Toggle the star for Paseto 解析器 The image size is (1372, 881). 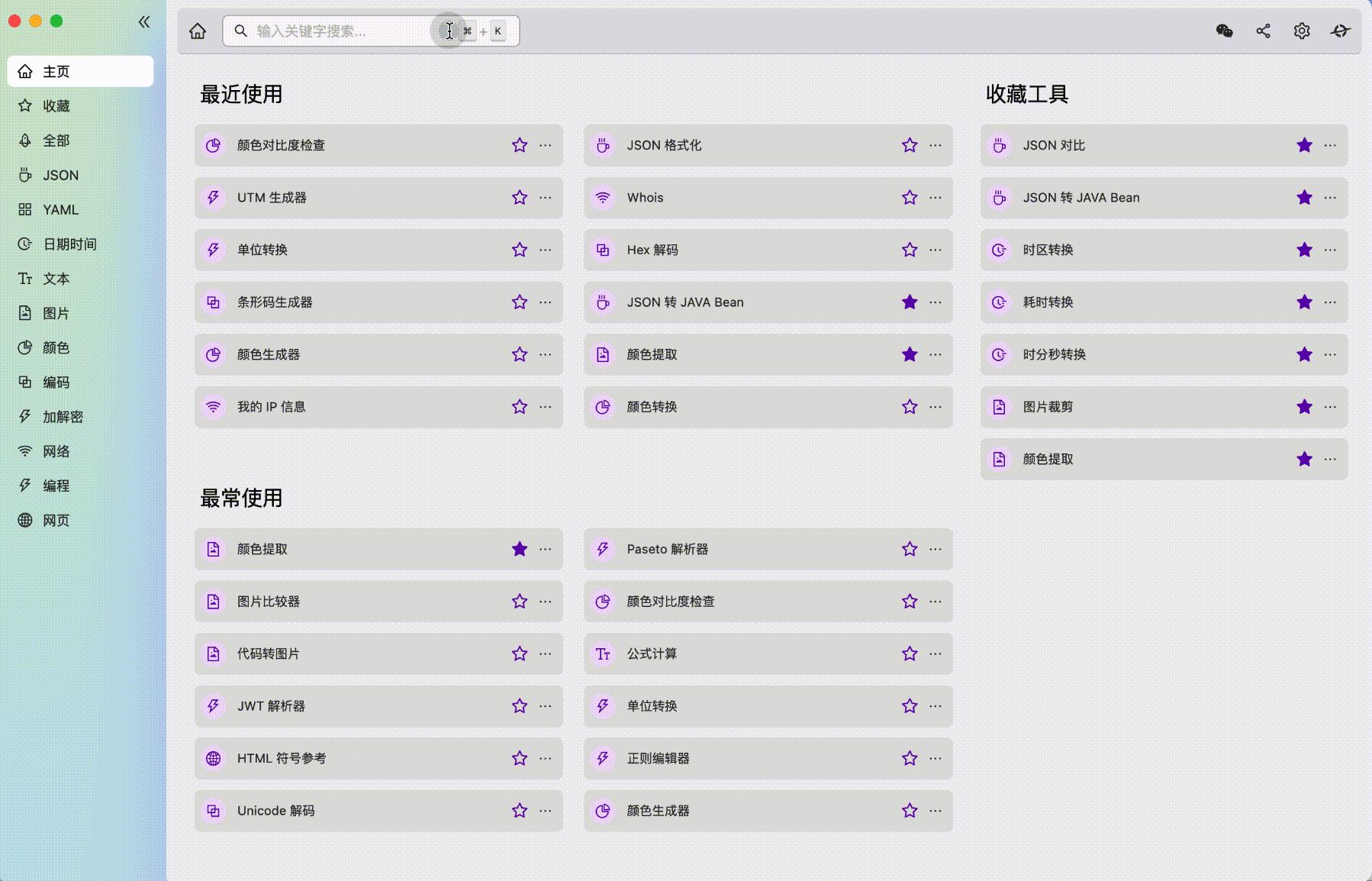(x=910, y=549)
